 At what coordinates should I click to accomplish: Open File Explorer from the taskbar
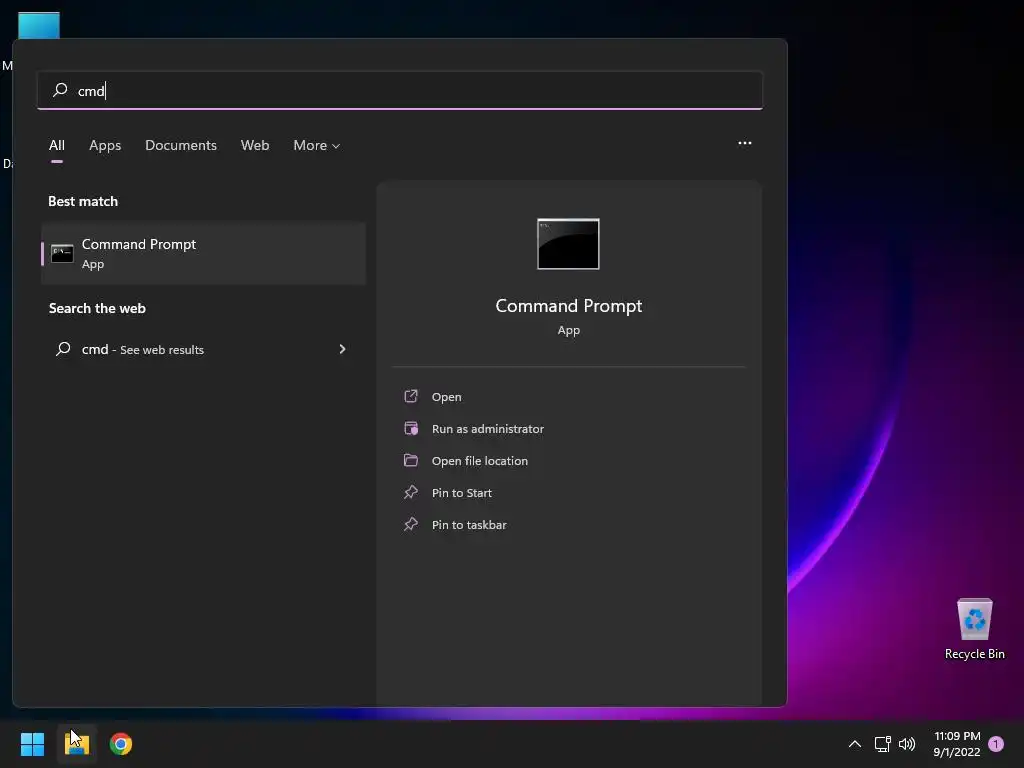[x=76, y=744]
